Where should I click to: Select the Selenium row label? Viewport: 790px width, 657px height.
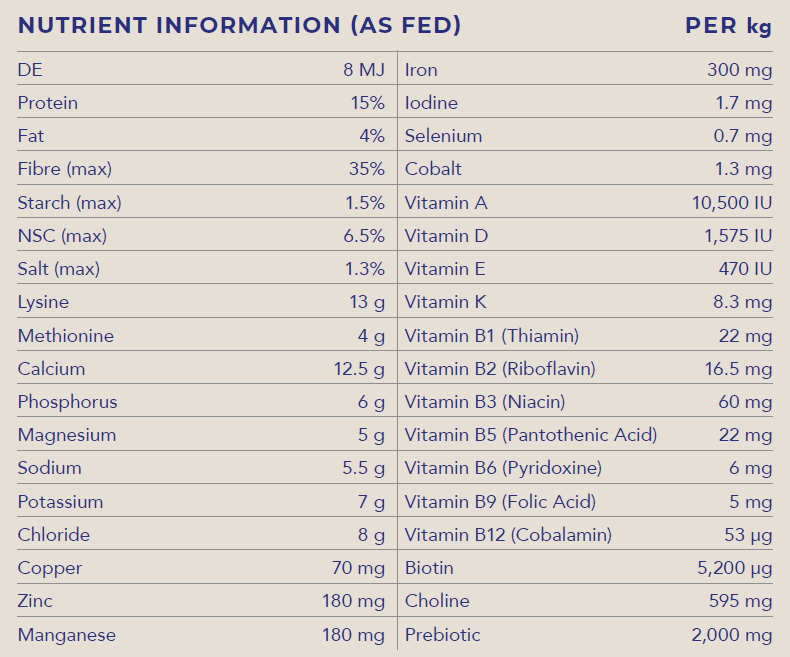coord(443,136)
